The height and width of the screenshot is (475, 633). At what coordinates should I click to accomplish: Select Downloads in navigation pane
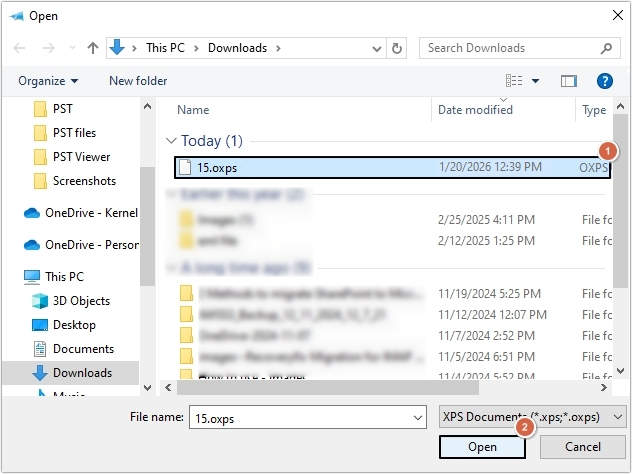click(71, 372)
